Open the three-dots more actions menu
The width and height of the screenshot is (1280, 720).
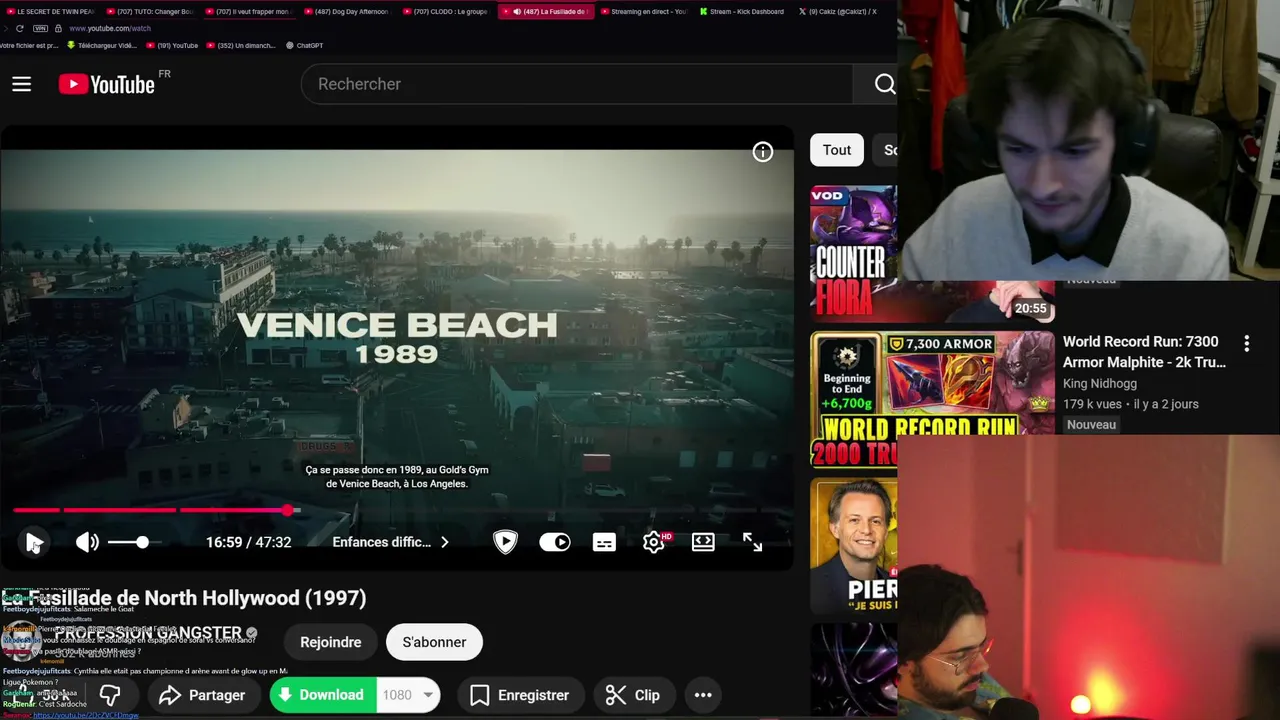coord(703,695)
